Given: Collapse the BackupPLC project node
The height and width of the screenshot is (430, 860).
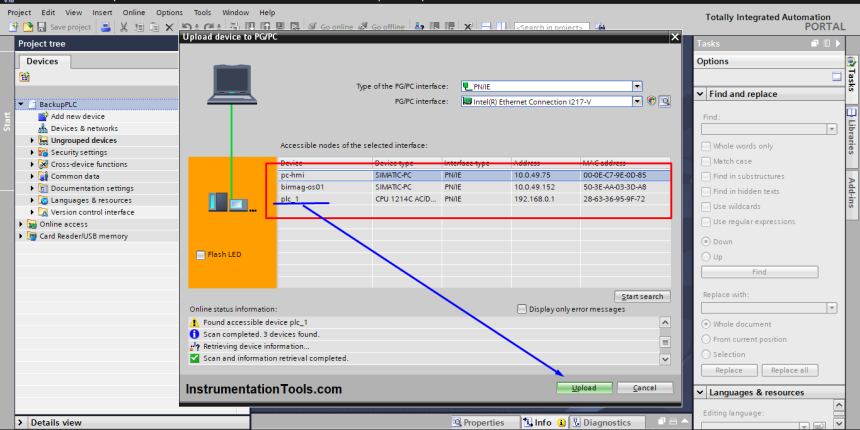Looking at the screenshot, I should (21, 104).
